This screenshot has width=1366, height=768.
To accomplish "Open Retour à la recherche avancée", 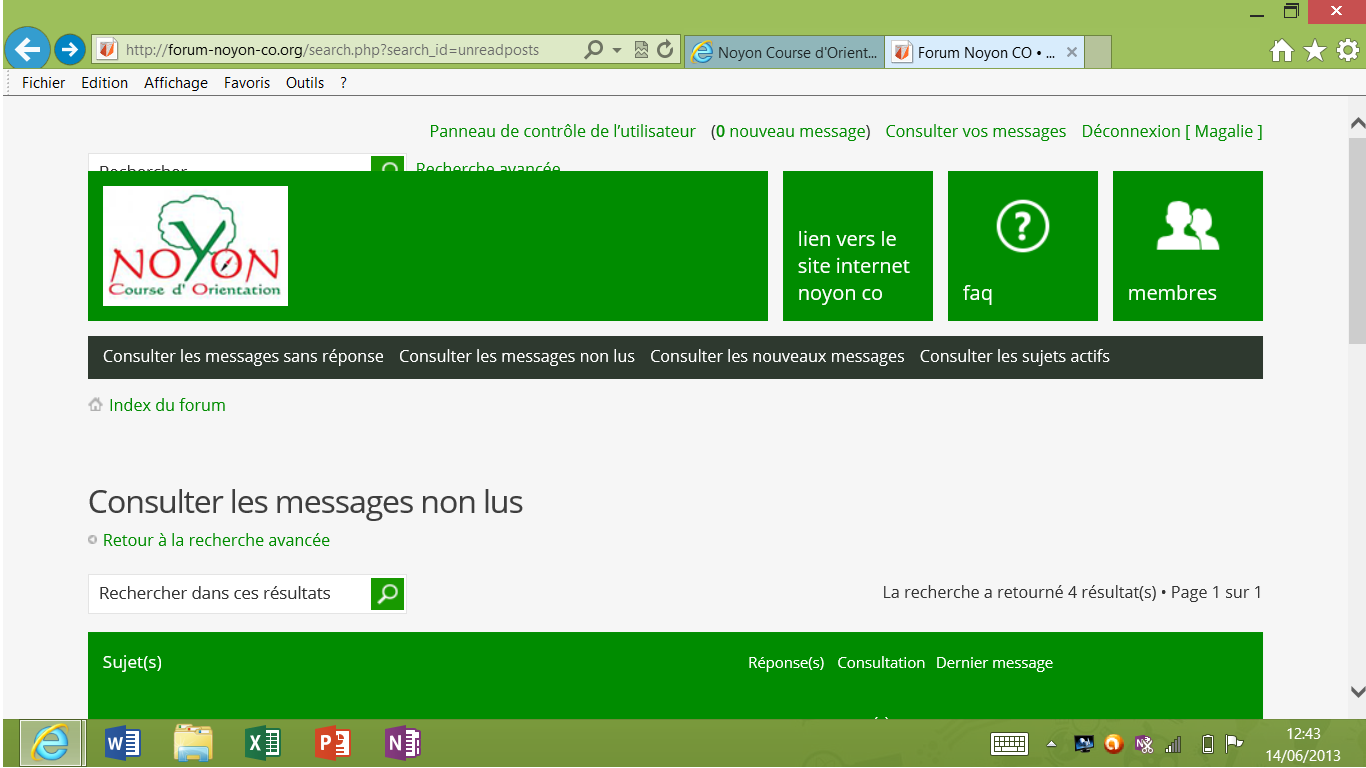I will pos(215,539).
